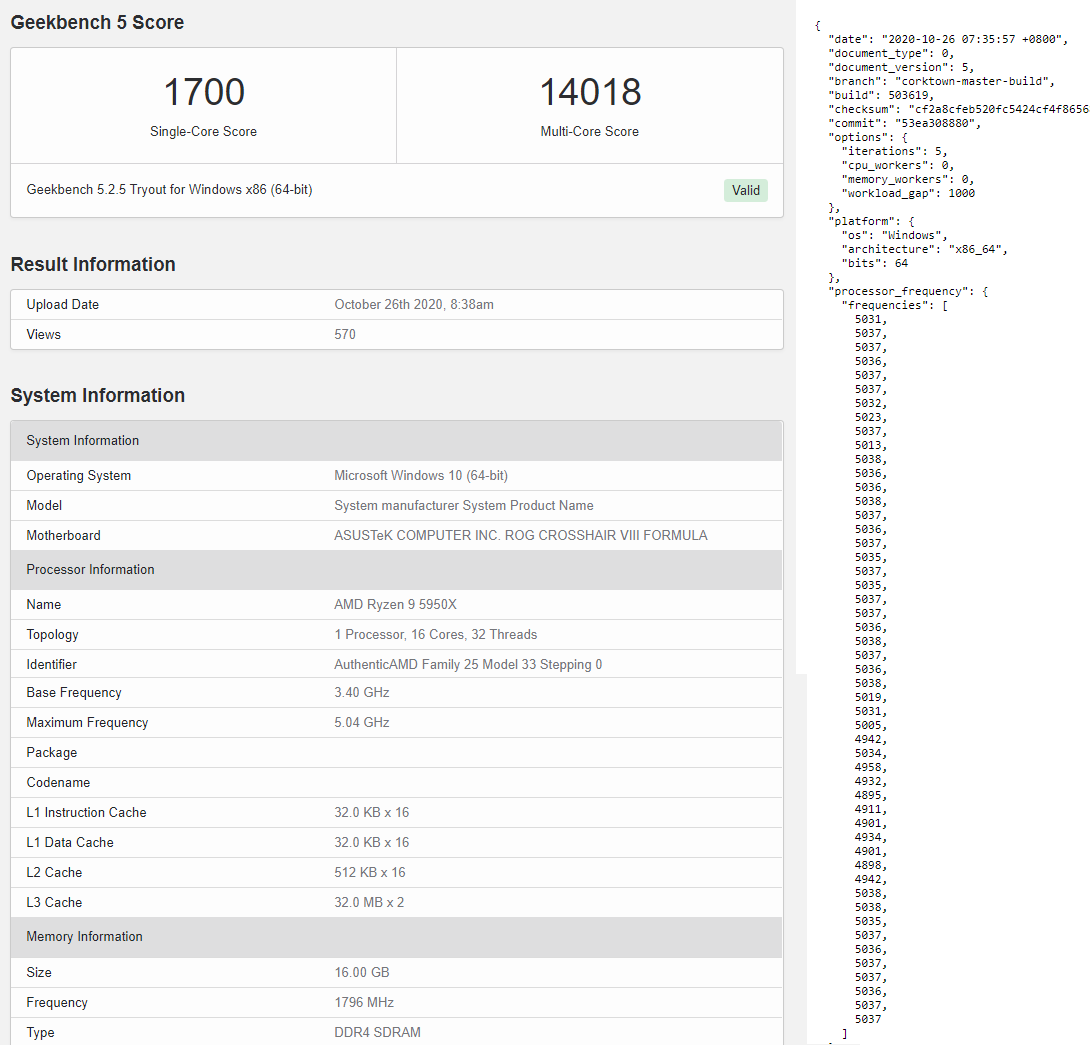Click the JSON "checksum" line
Screen dimensions: 1090x1045
click(x=958, y=109)
